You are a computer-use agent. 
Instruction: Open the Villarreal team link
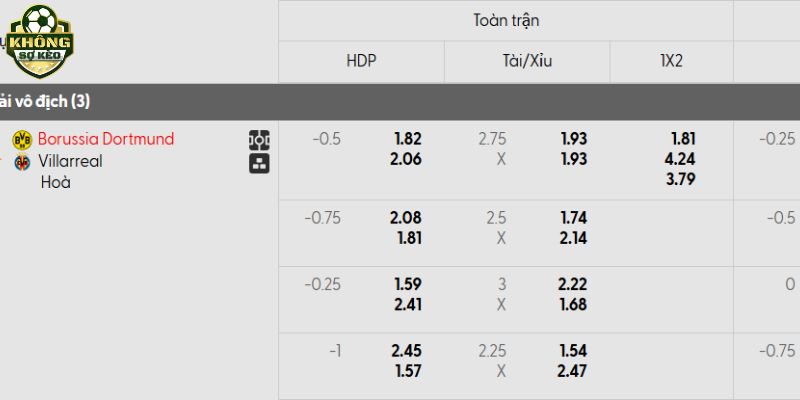click(71, 161)
